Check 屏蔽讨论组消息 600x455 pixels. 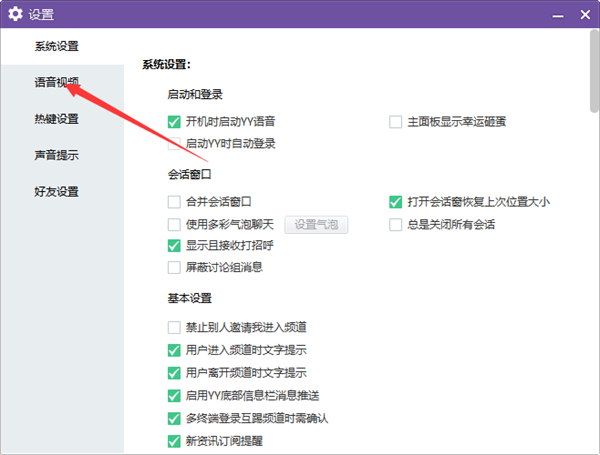click(x=174, y=267)
